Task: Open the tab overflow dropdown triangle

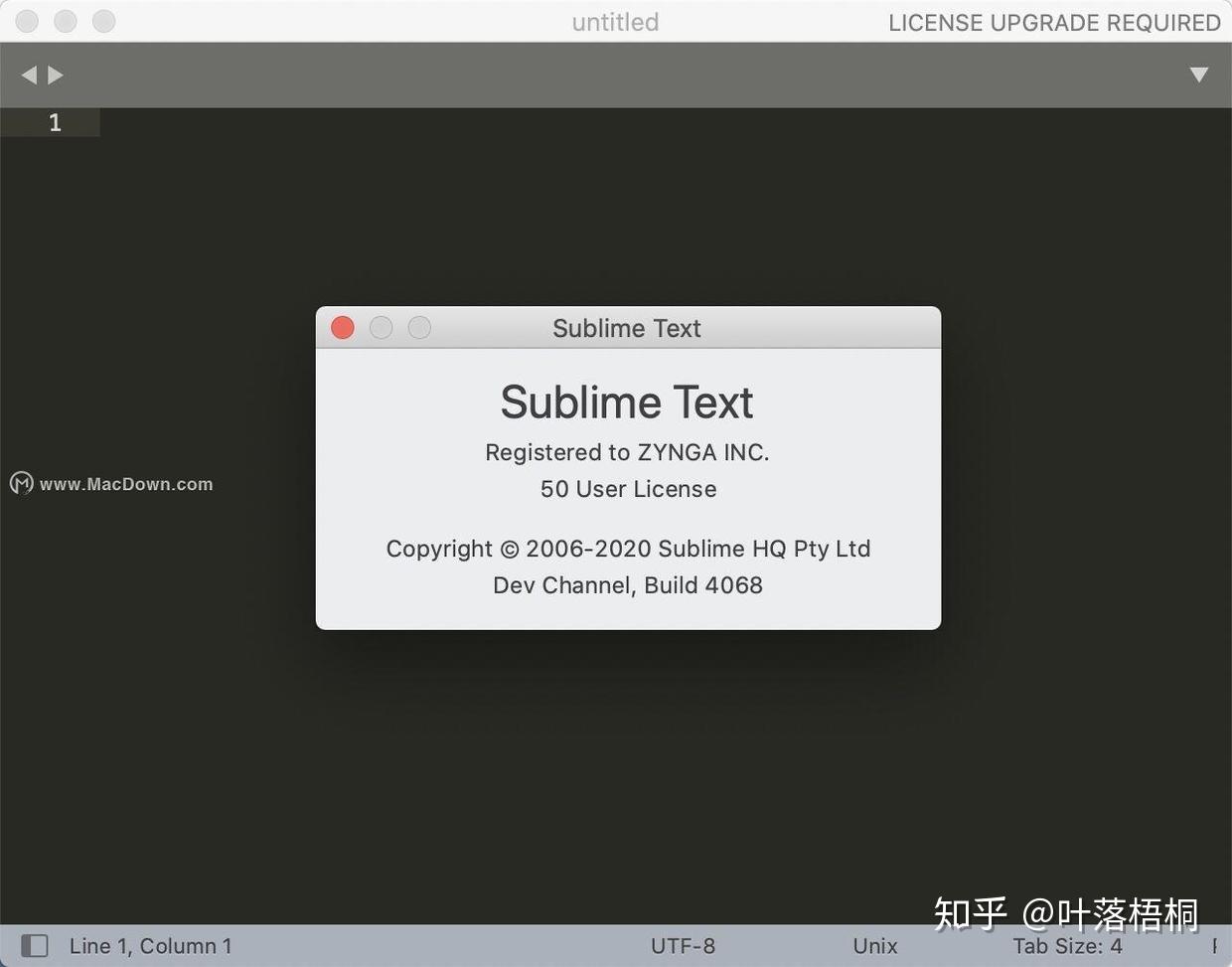Action: (1199, 74)
